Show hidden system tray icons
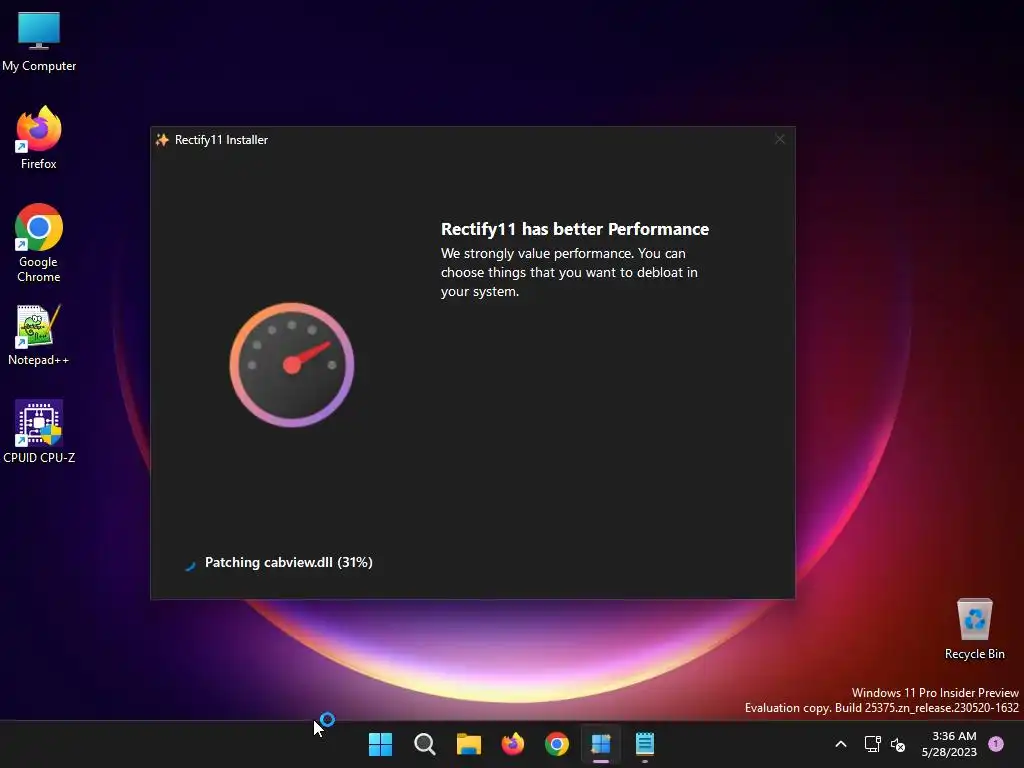1024x768 pixels. (841, 744)
